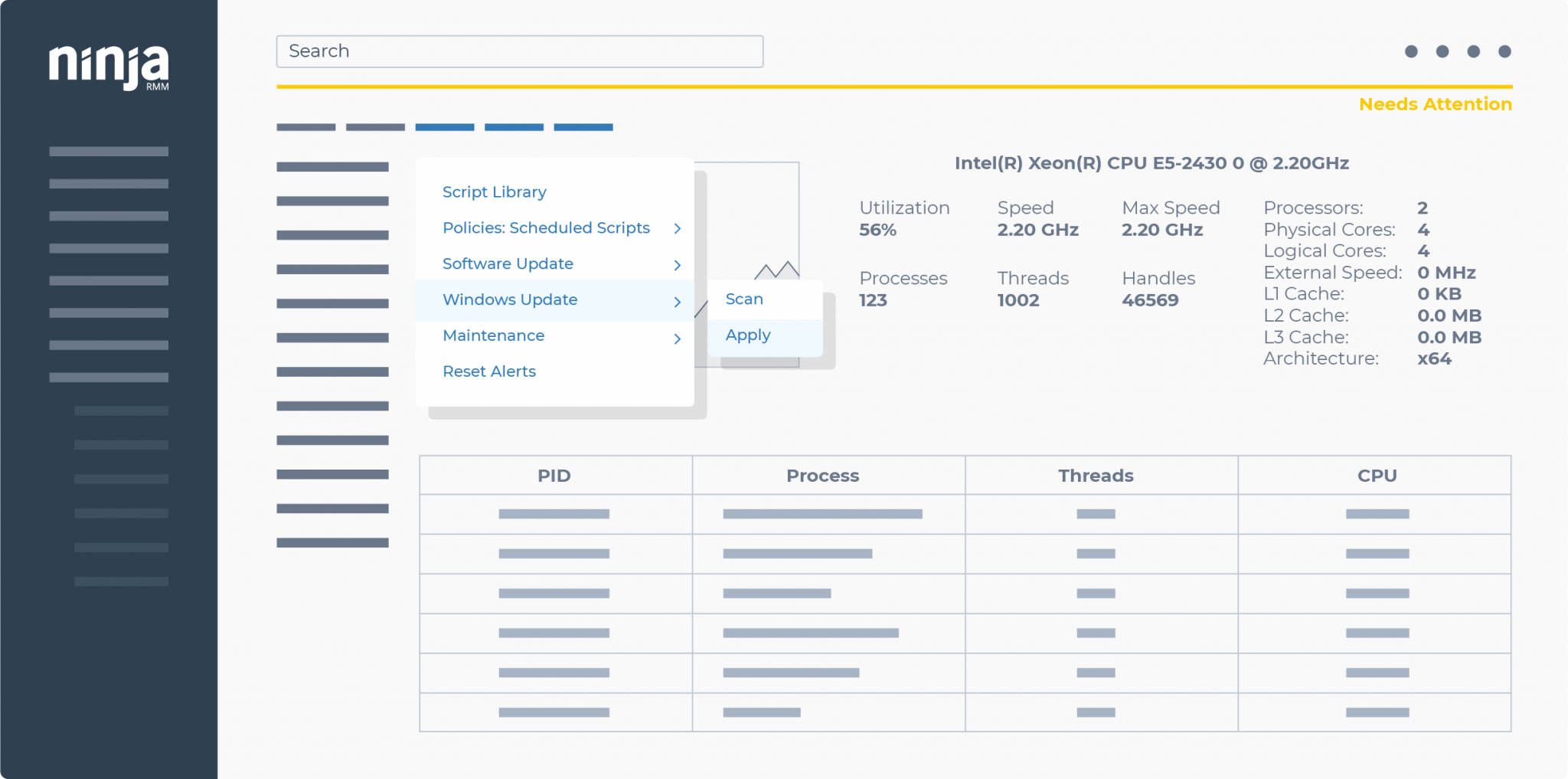Click the first status dot top right
This screenshot has width=1568, height=779.
pyautogui.click(x=1411, y=52)
